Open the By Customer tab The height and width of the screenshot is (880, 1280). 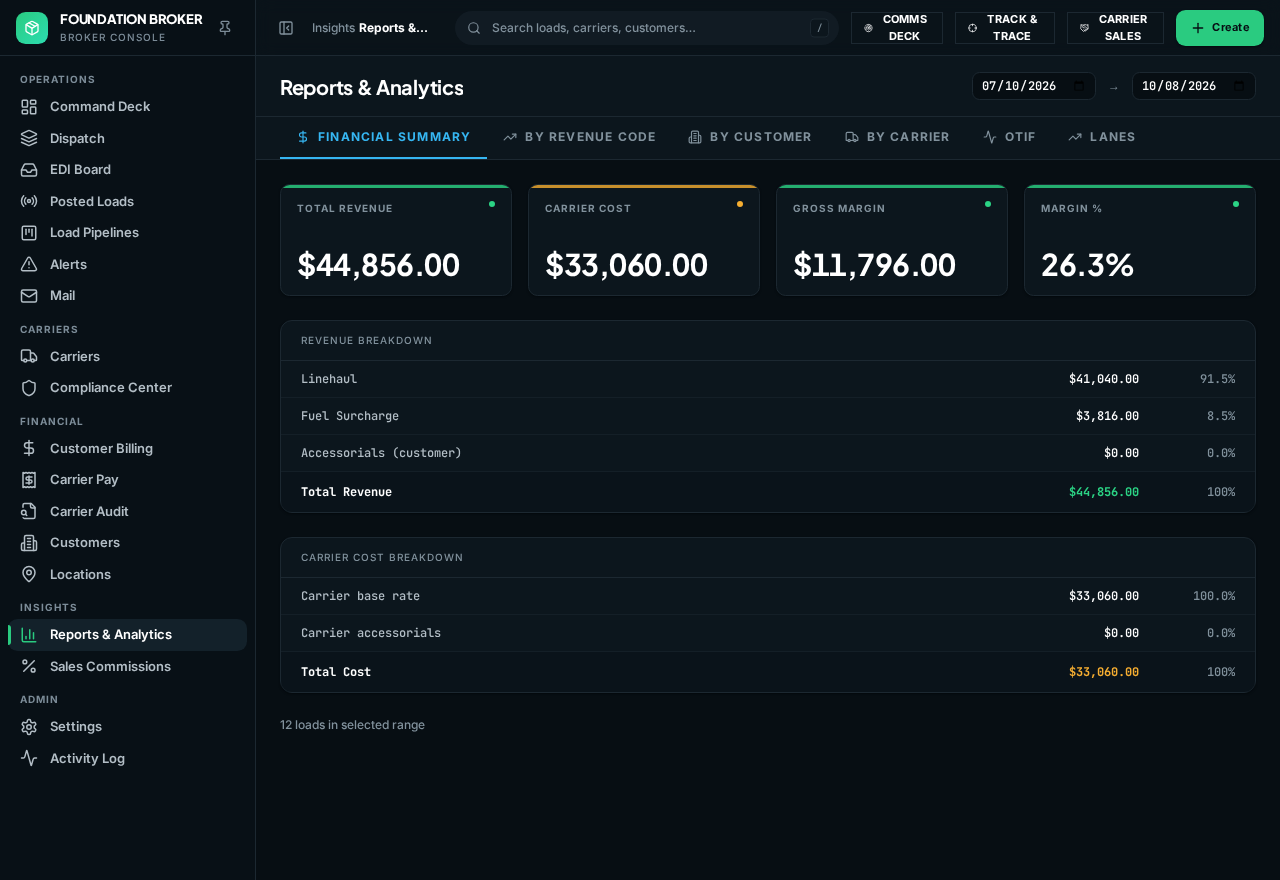point(750,137)
